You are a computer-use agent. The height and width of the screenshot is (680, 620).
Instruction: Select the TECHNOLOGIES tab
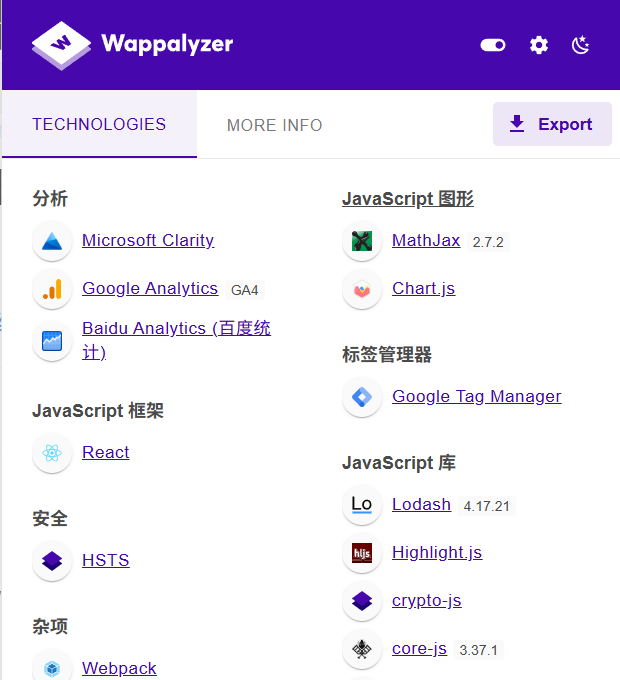99,124
